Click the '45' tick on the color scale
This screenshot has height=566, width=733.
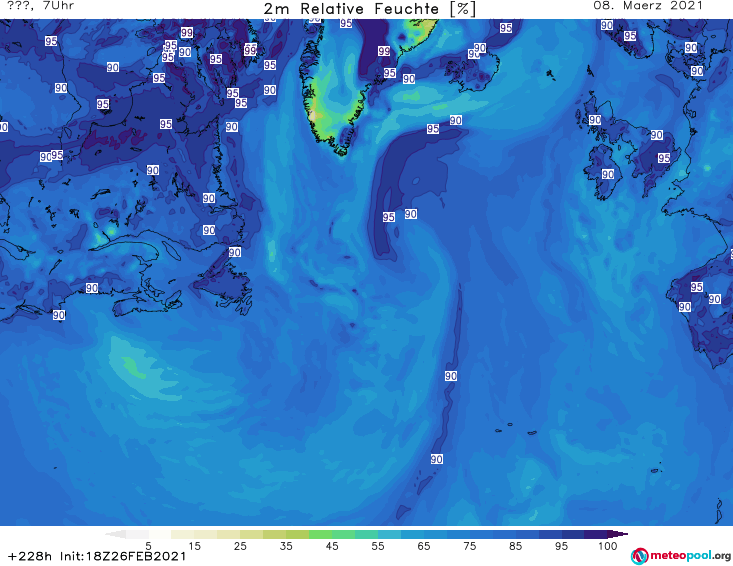[x=332, y=546]
